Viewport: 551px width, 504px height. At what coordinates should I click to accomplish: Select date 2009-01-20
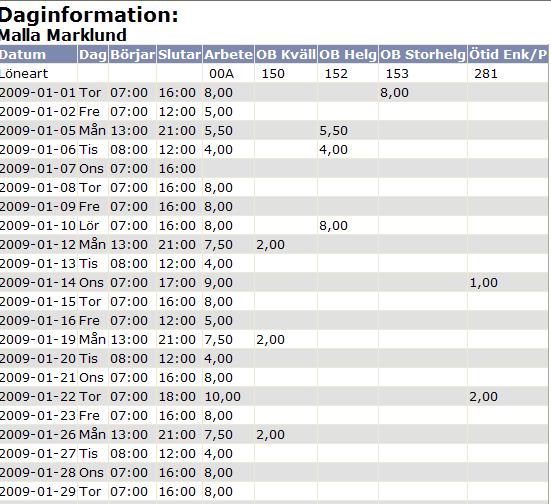click(x=38, y=358)
